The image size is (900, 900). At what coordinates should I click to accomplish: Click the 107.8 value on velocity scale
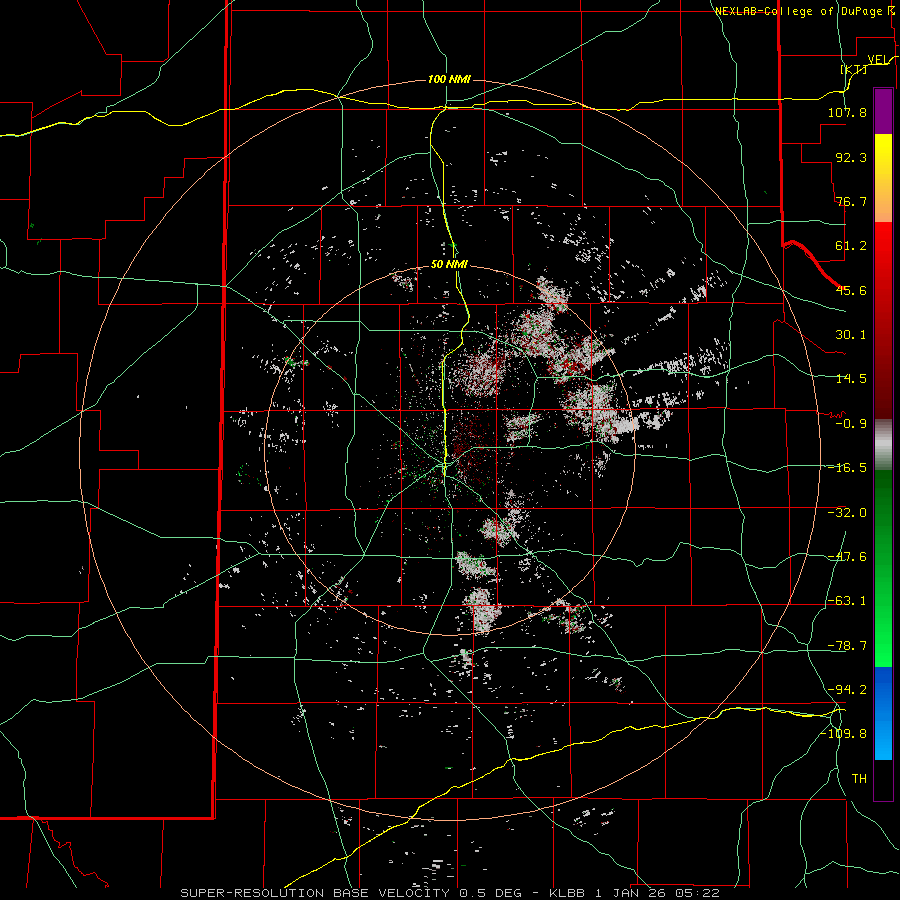pos(847,112)
